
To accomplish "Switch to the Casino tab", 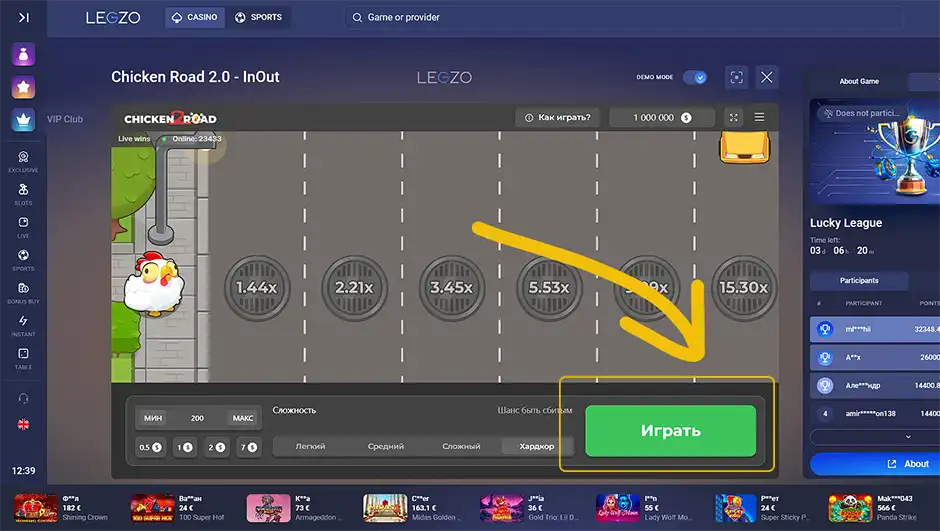I will tap(195, 17).
